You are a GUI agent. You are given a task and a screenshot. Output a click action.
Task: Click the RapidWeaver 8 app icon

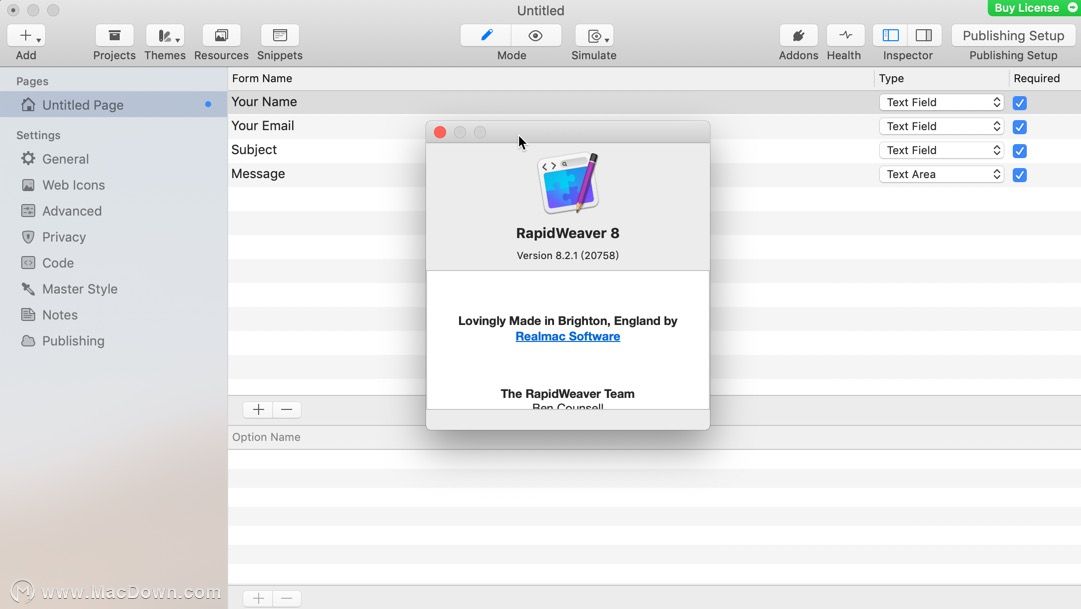pos(568,183)
